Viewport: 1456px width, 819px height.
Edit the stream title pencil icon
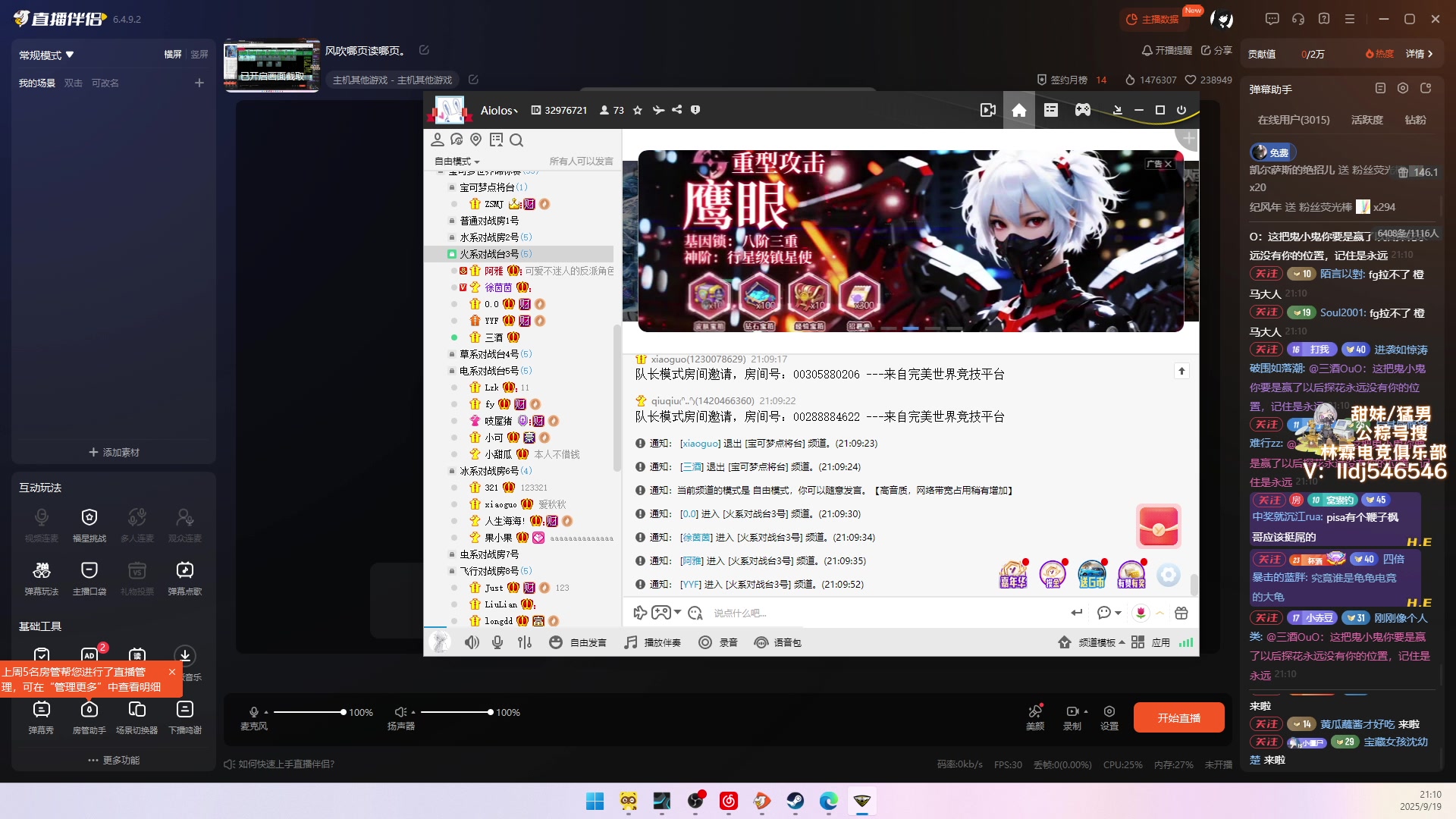point(424,50)
